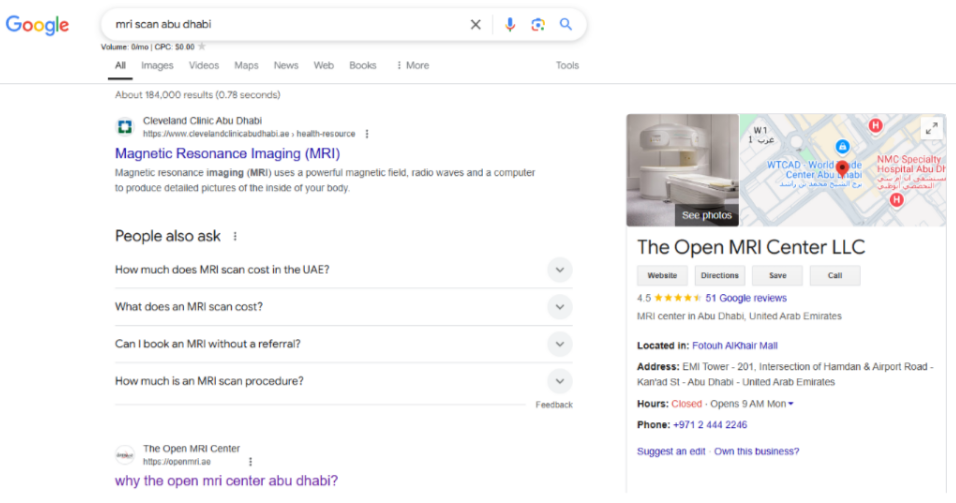Open the Fotouh AlKhair Mall link
The image size is (956, 503).
[x=735, y=346]
